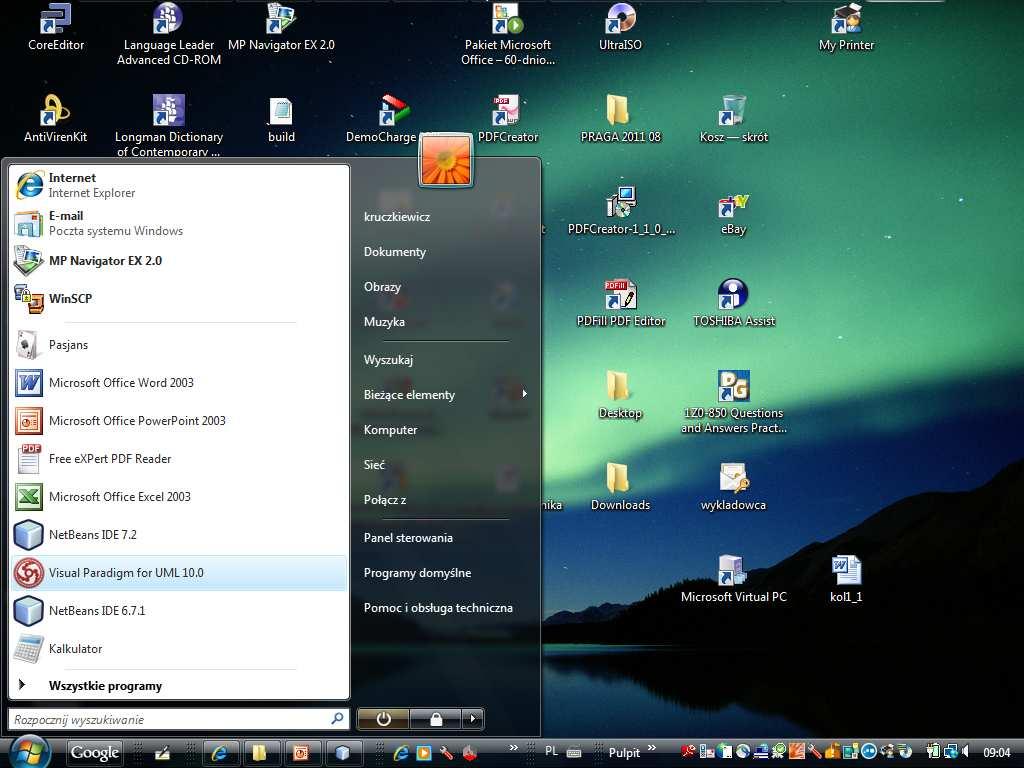1024x768 pixels.
Task: Launch Visual Paradigm for UML 10.0
Action: (180, 573)
